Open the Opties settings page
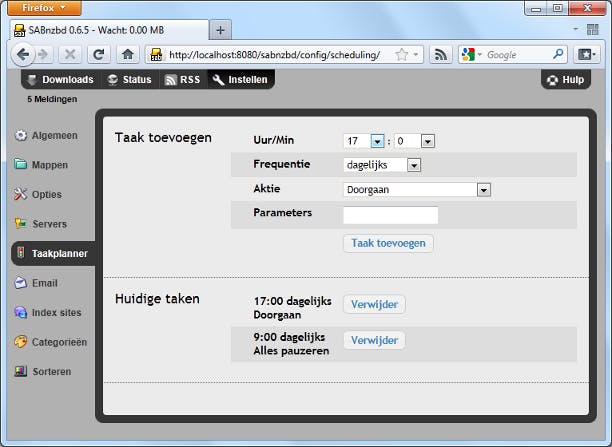The image size is (612, 447). [47, 194]
